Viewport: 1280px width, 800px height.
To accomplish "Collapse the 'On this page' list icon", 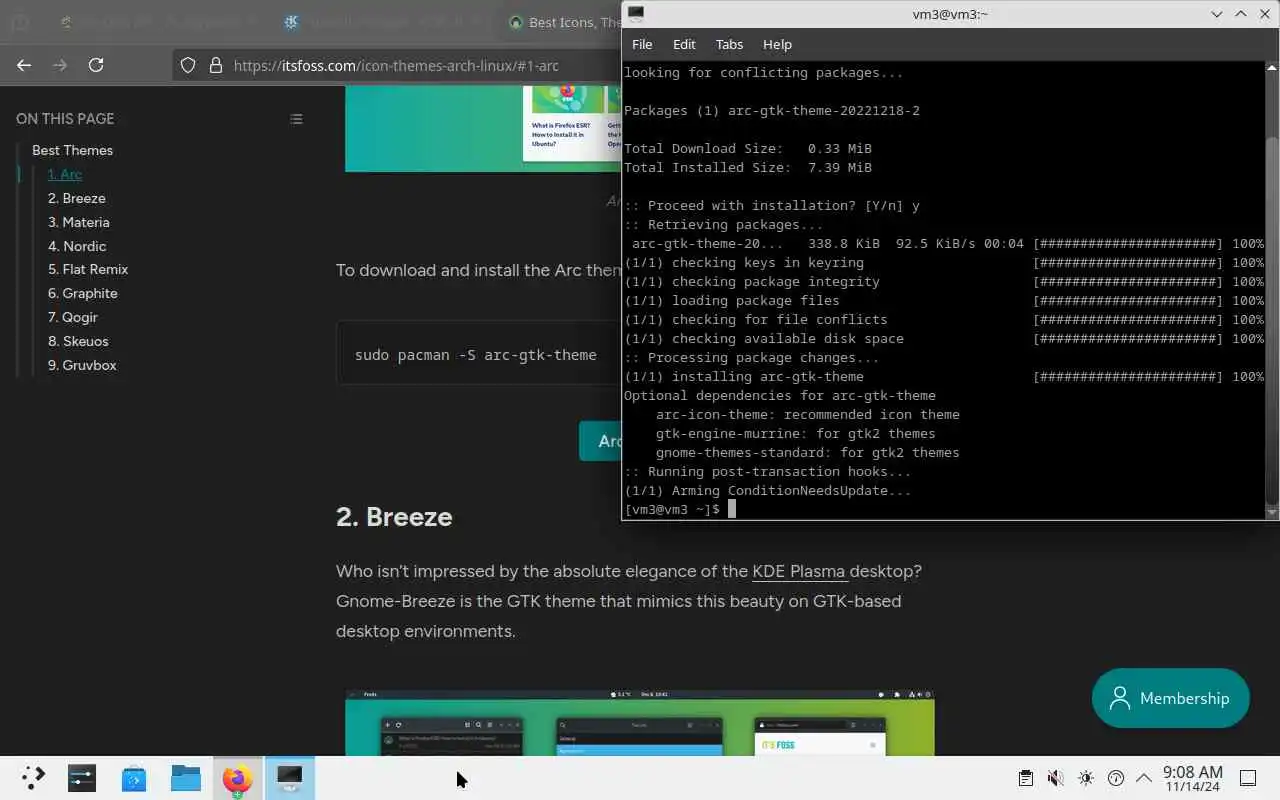I will point(296,119).
